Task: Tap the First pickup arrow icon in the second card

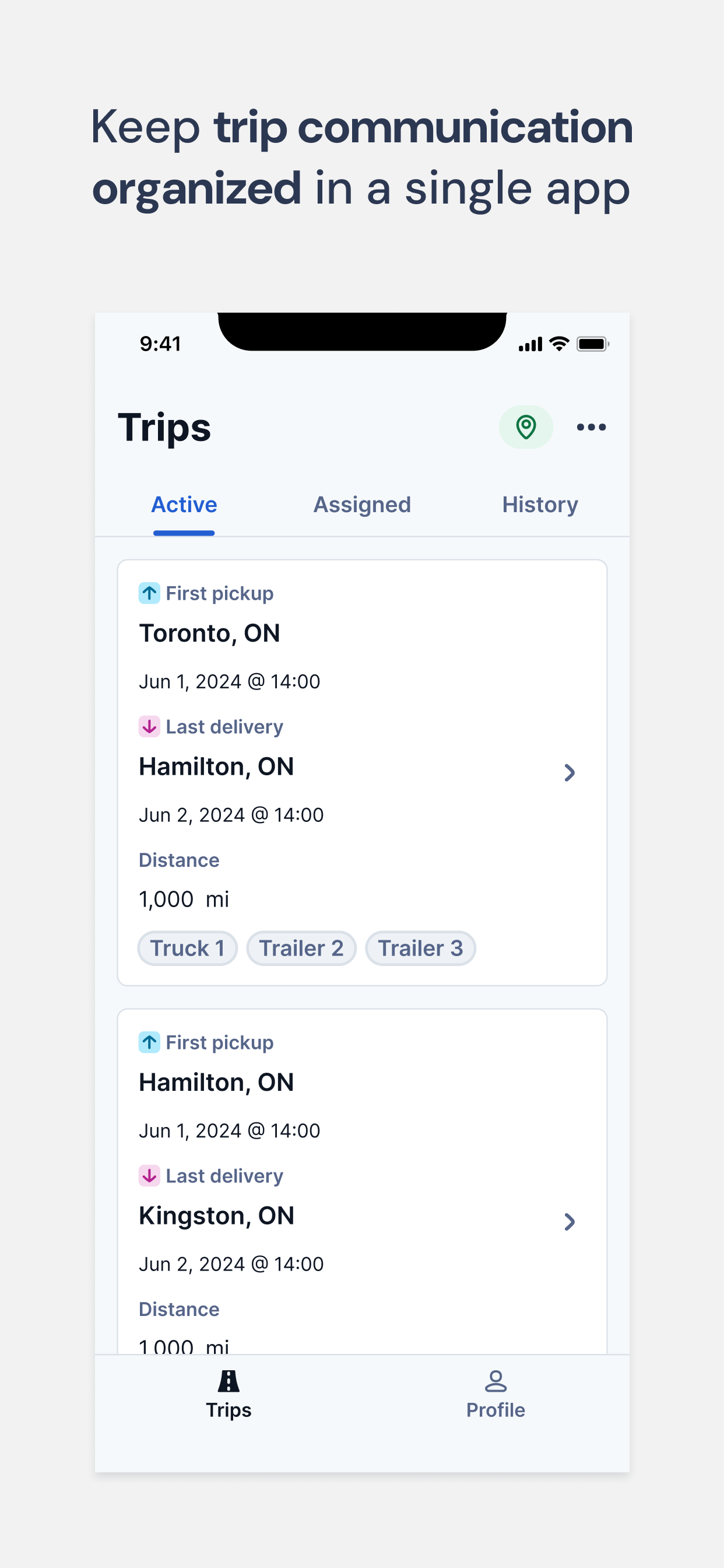Action: coord(149,1042)
